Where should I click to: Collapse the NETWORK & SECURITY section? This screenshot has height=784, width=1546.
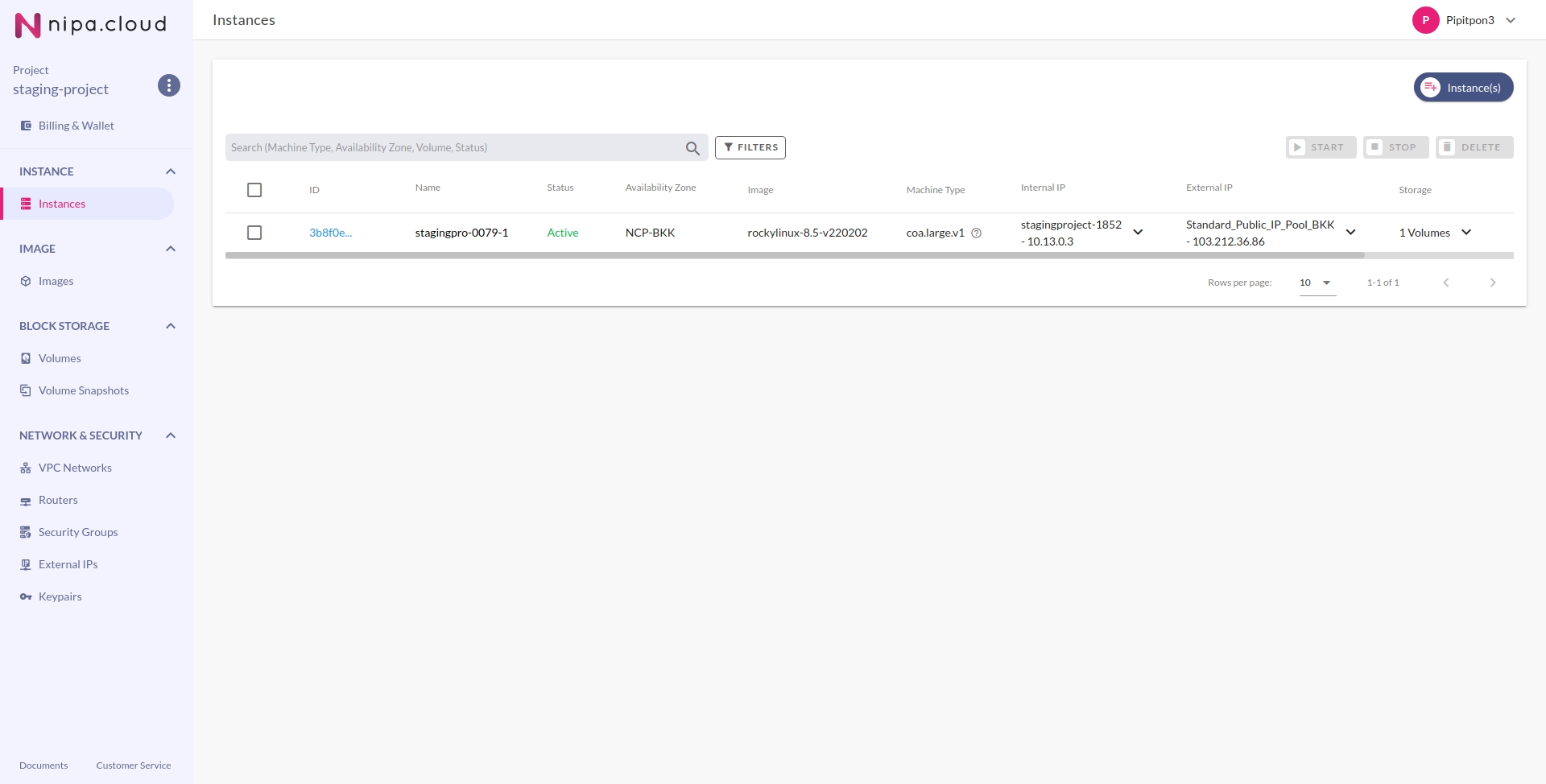170,435
